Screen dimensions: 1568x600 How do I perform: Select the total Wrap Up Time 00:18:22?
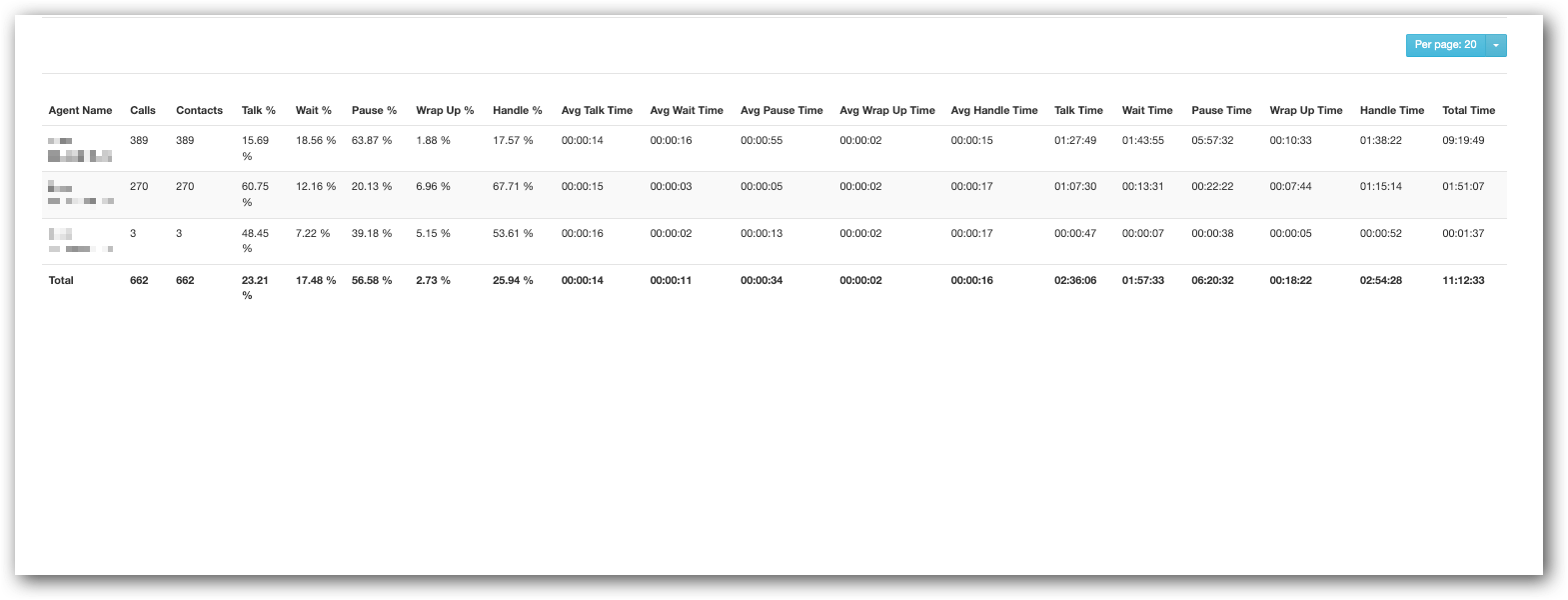coord(1290,281)
